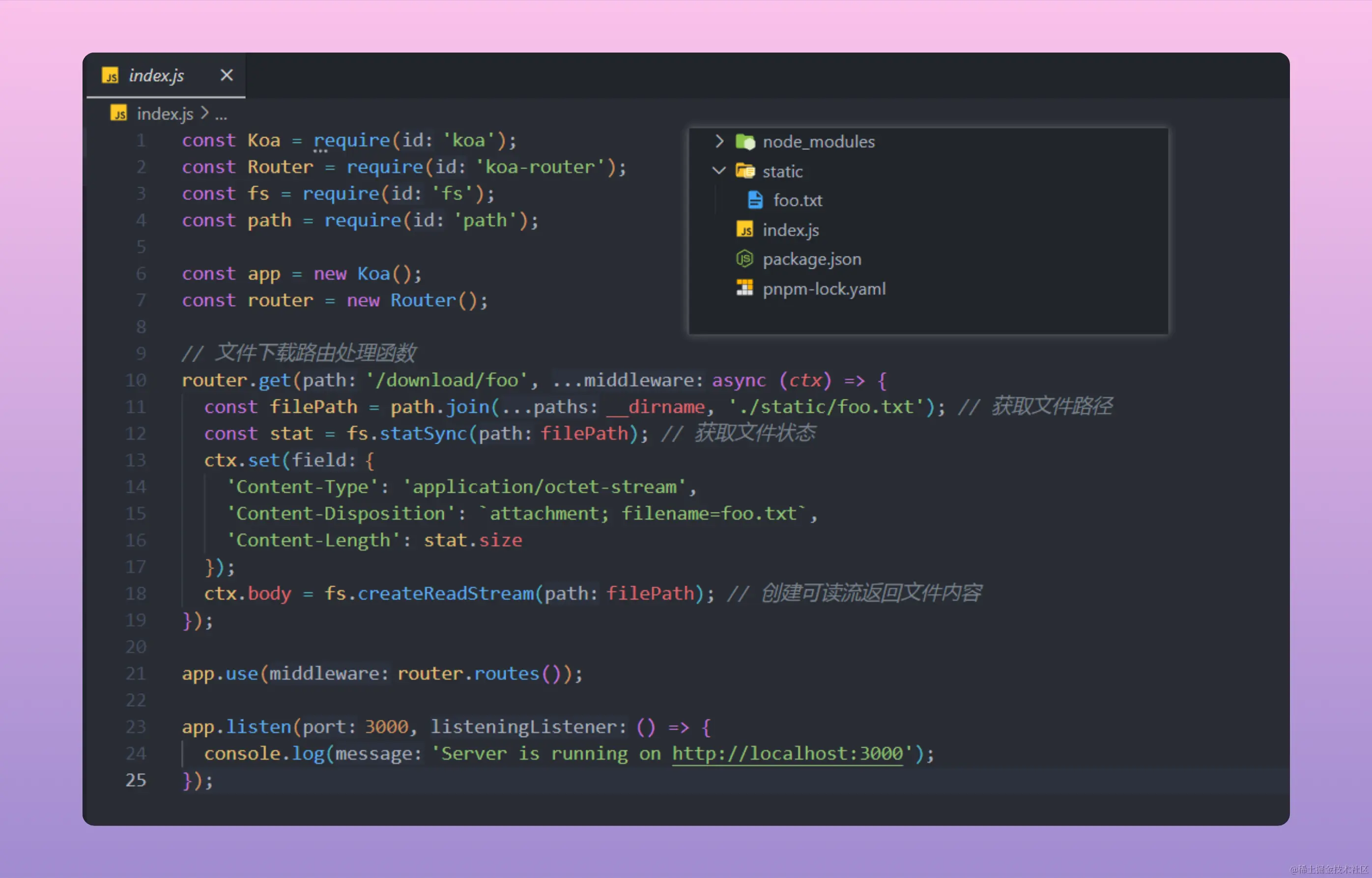Open package.json in the file tree

[811, 259]
